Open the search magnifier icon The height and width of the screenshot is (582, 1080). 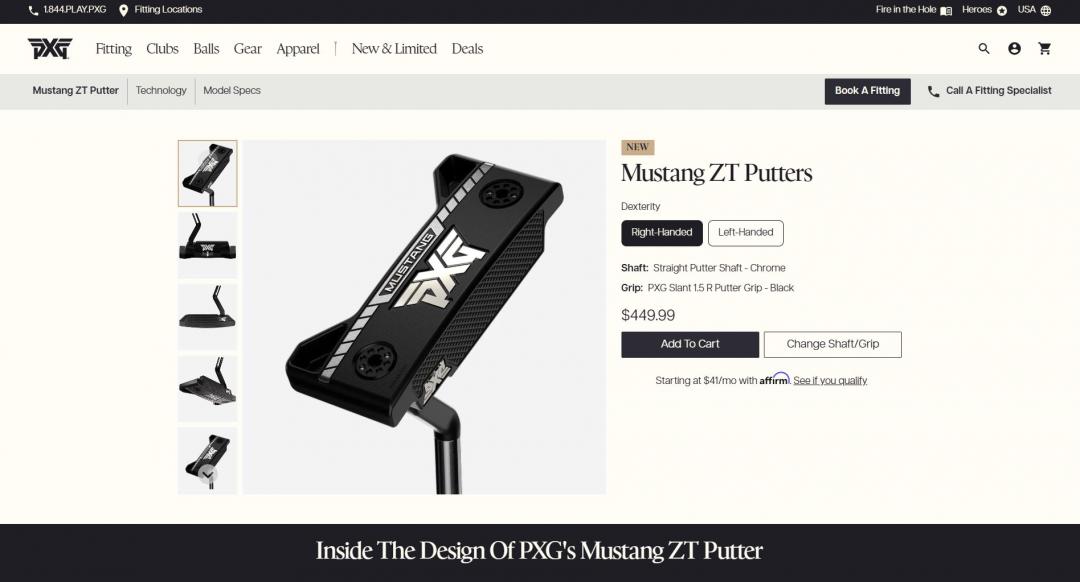pyautogui.click(x=984, y=49)
